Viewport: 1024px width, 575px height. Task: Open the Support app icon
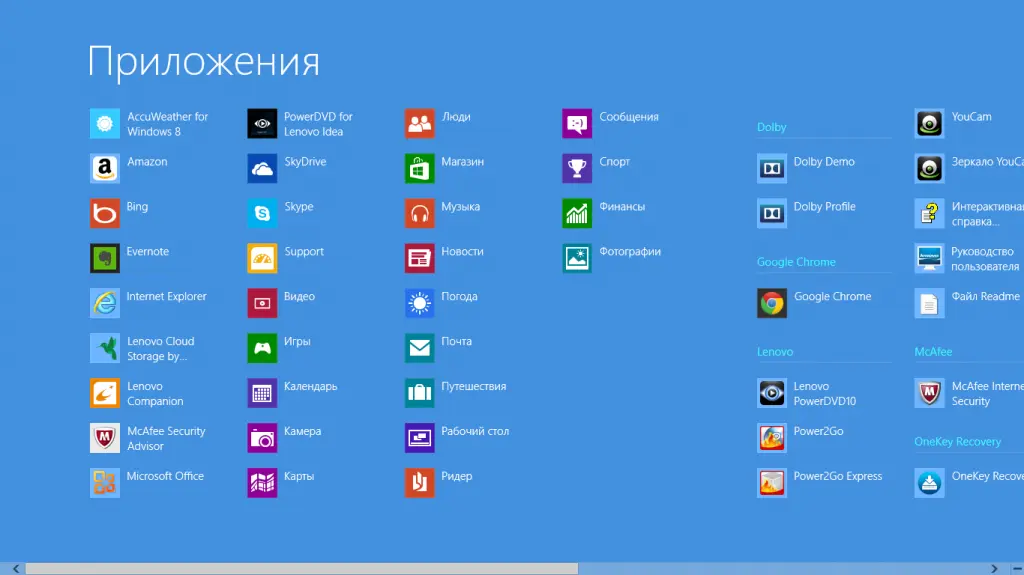pos(262,258)
